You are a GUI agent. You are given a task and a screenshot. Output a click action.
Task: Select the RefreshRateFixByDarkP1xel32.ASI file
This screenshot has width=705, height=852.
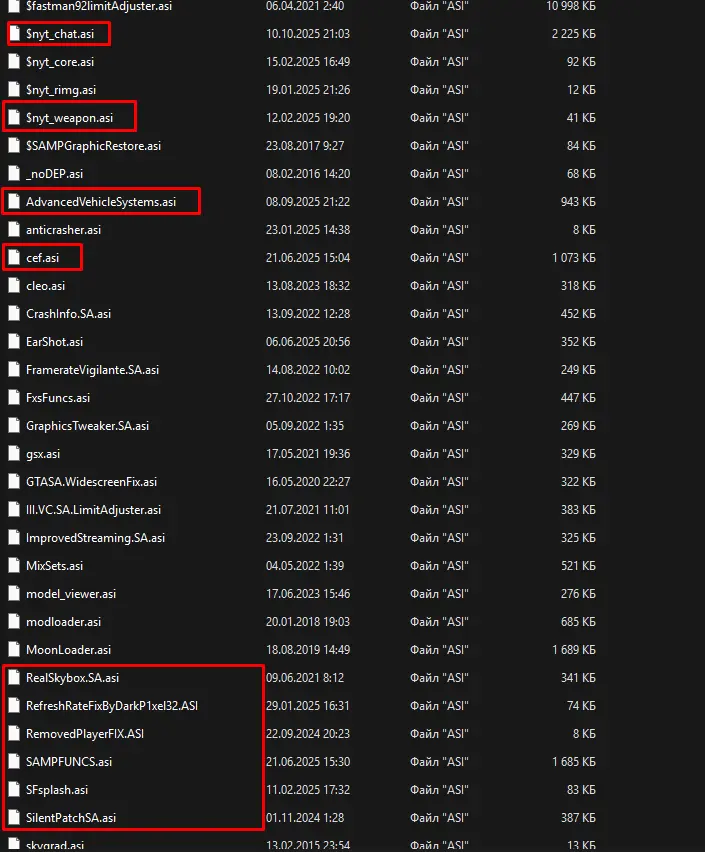[112, 706]
